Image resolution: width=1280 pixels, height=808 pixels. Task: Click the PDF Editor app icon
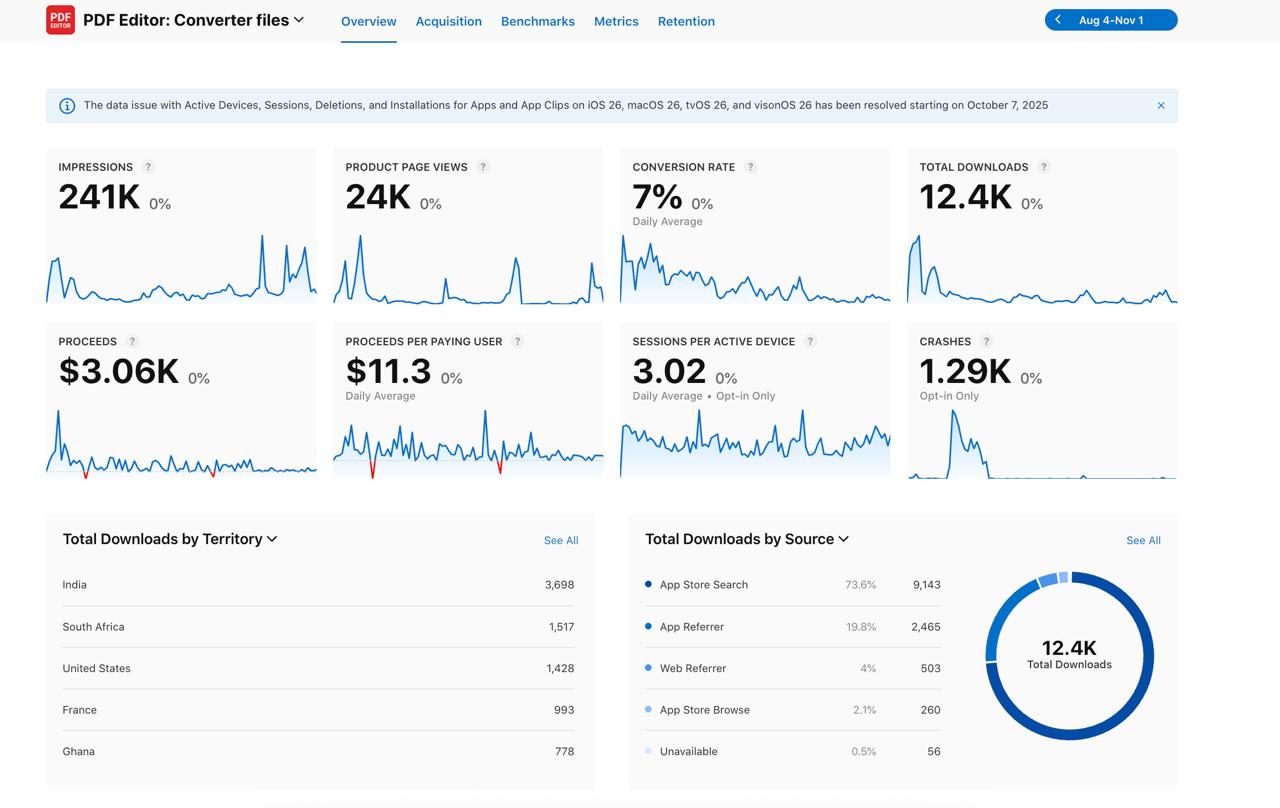pyautogui.click(x=60, y=19)
